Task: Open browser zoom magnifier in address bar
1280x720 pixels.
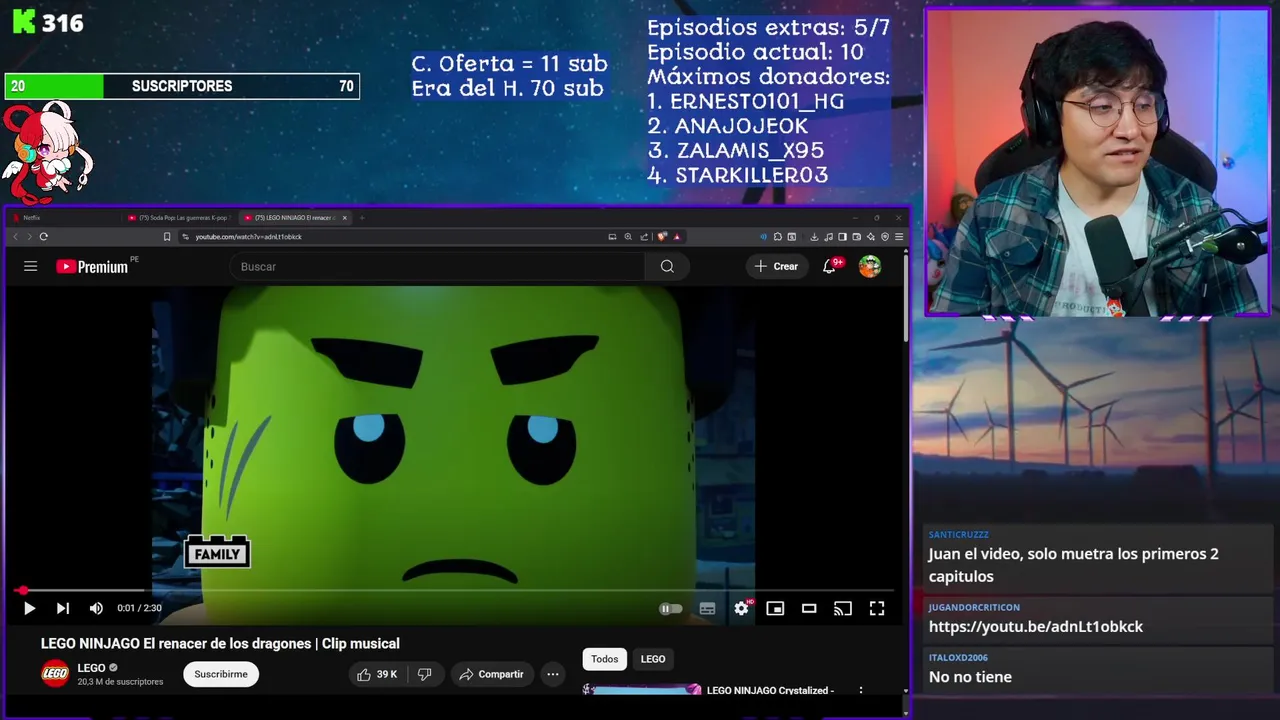Action: [x=628, y=237]
